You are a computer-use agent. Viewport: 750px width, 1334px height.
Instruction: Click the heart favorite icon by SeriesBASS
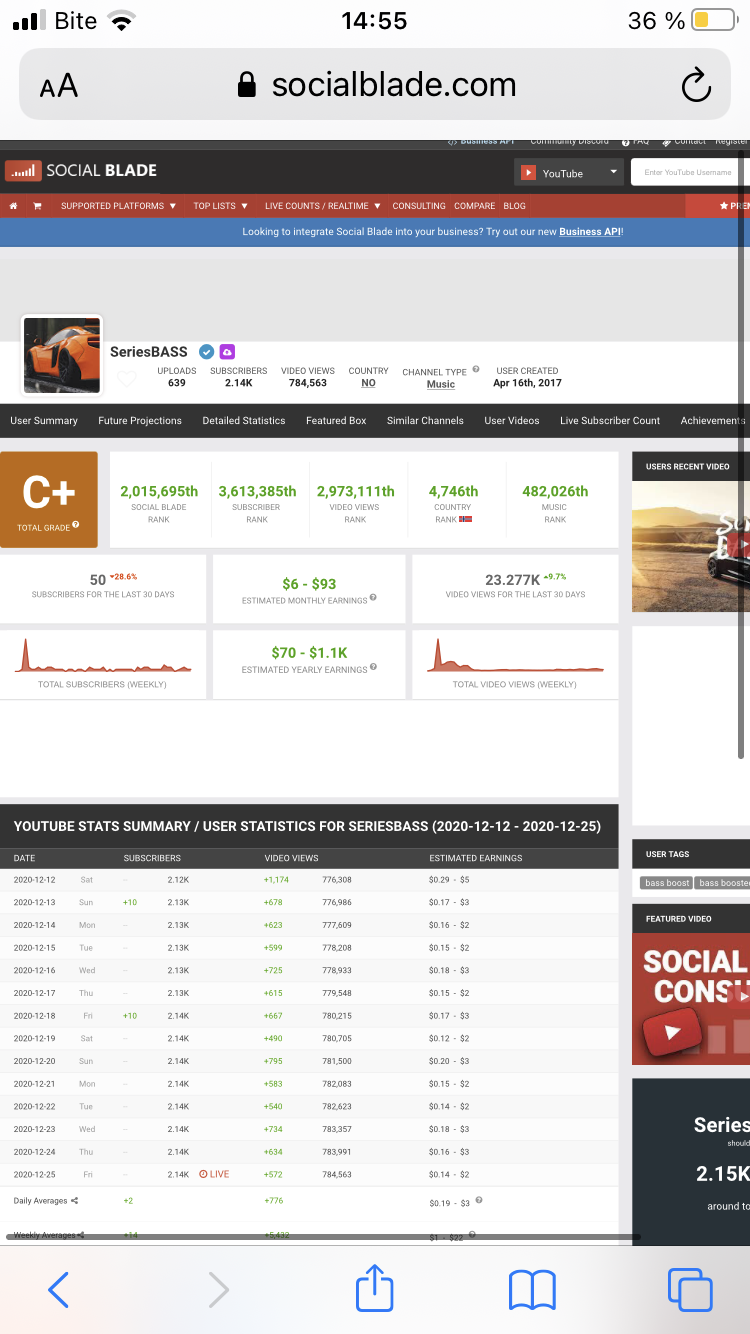click(126, 379)
